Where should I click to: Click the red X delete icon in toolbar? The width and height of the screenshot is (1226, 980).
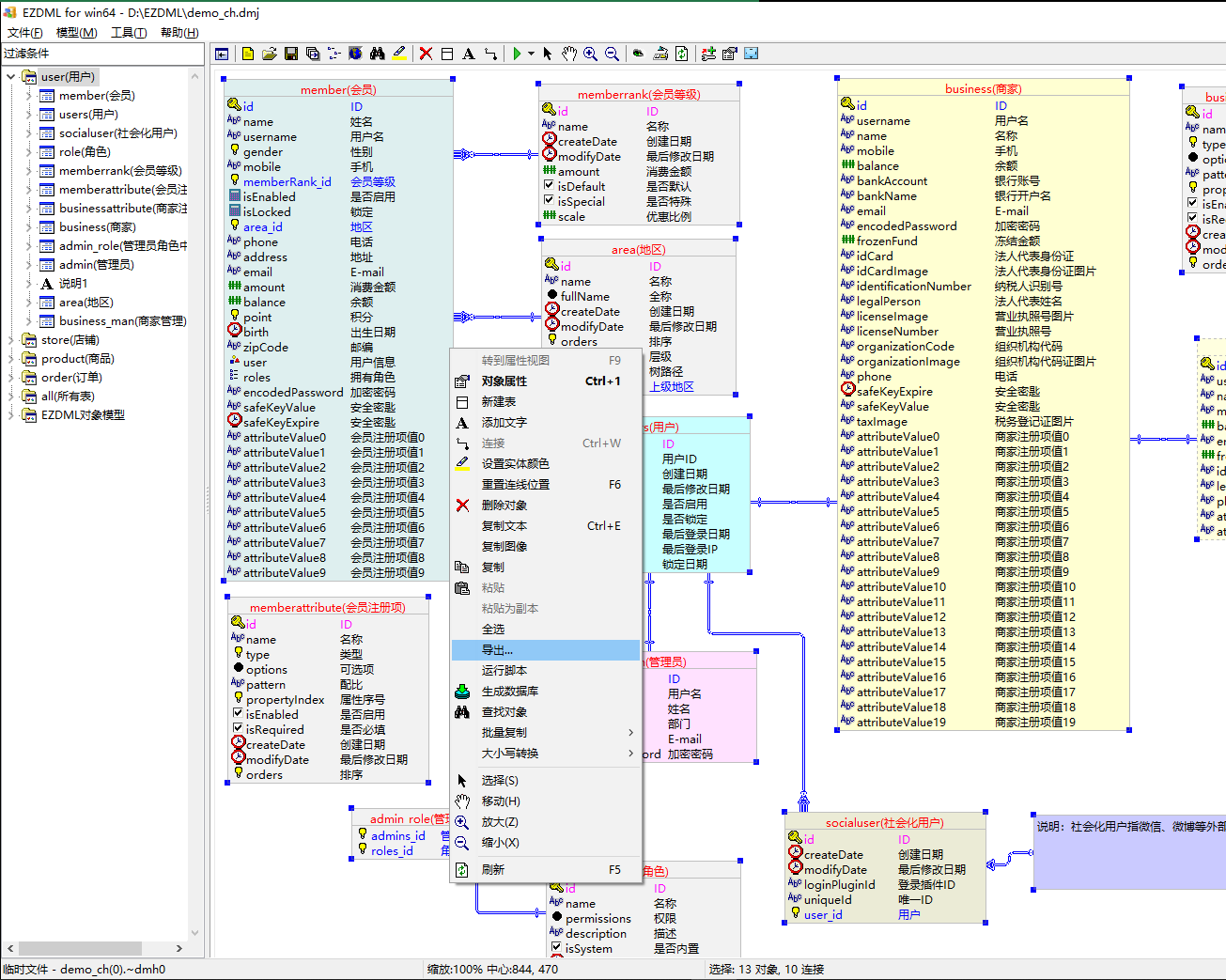click(x=426, y=54)
